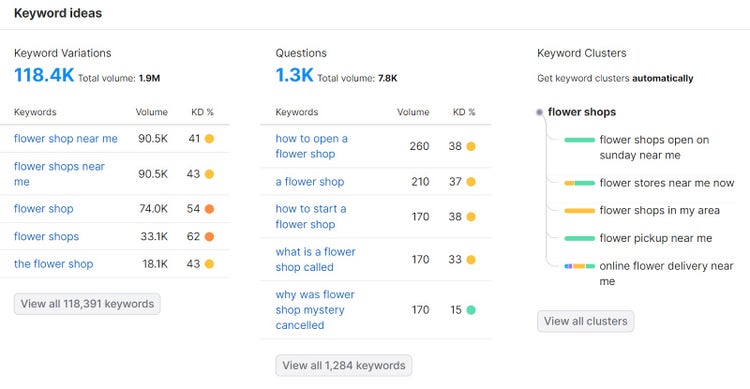Open the 'flower shop near me' keyword link
750x389 pixels.
(x=66, y=139)
